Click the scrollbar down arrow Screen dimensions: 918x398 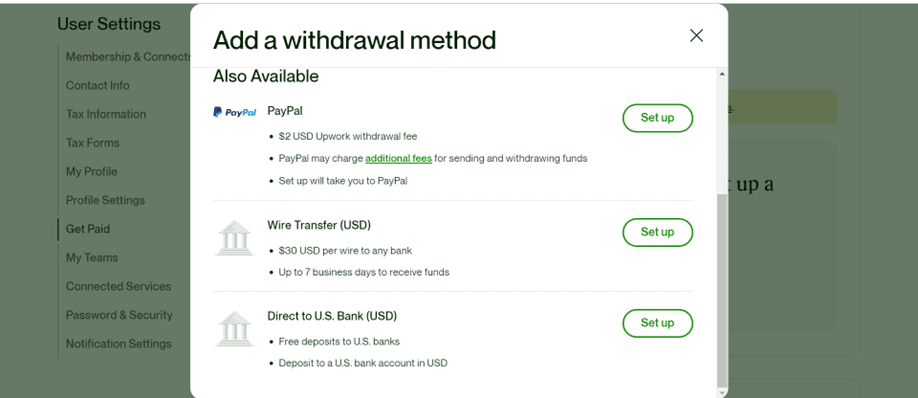[x=722, y=393]
